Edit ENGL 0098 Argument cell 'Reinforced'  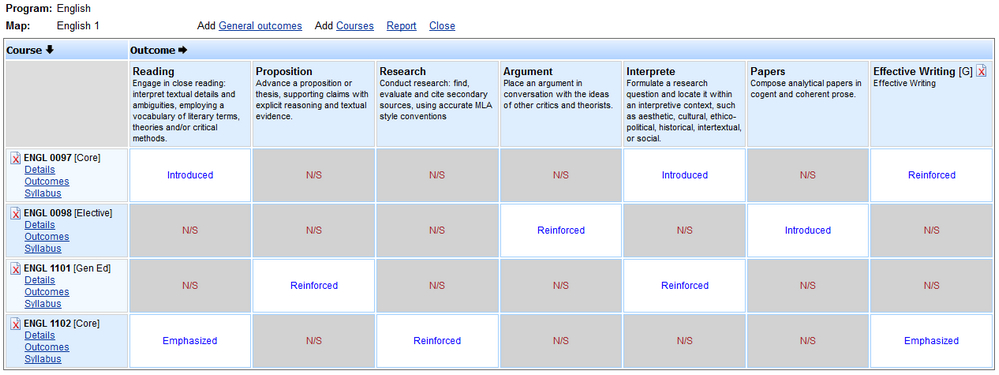pyautogui.click(x=561, y=230)
